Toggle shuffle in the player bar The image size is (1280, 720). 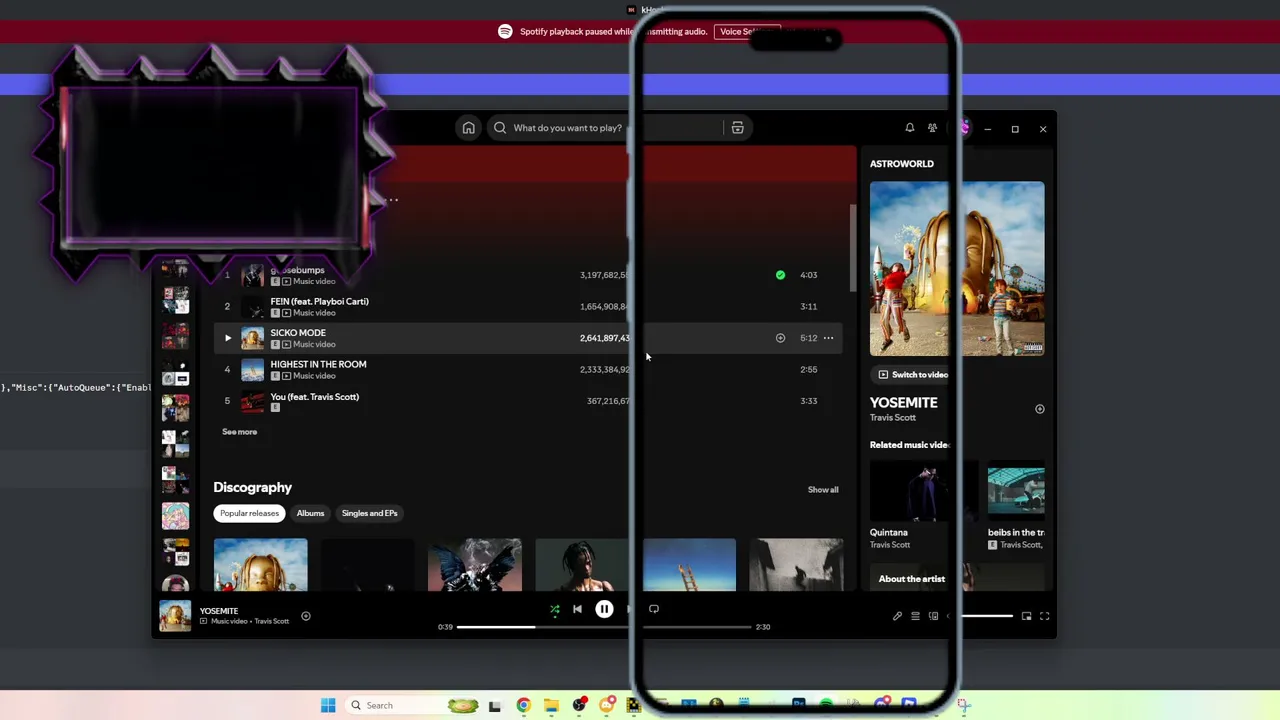click(554, 609)
